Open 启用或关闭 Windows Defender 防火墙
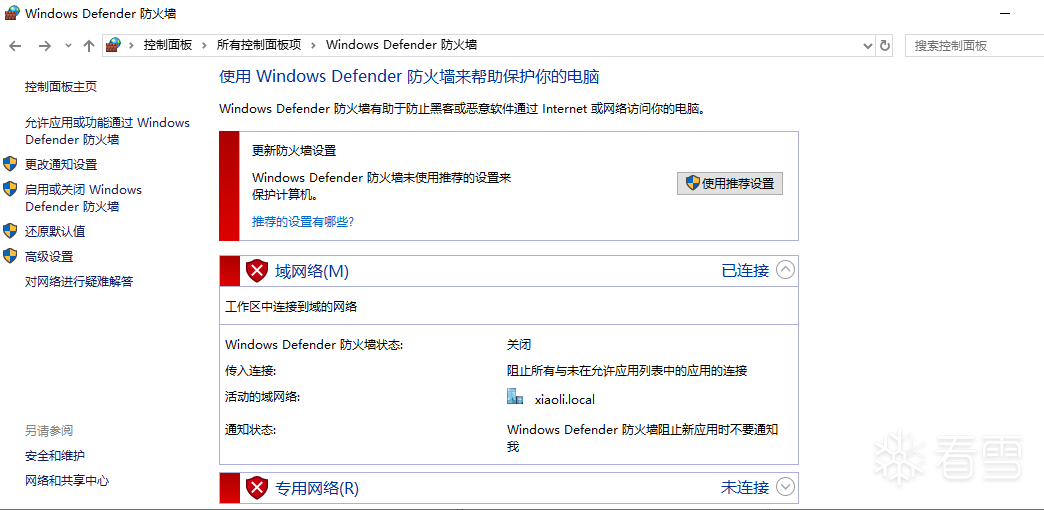Image resolution: width=1044 pixels, height=510 pixels. click(x=83, y=198)
